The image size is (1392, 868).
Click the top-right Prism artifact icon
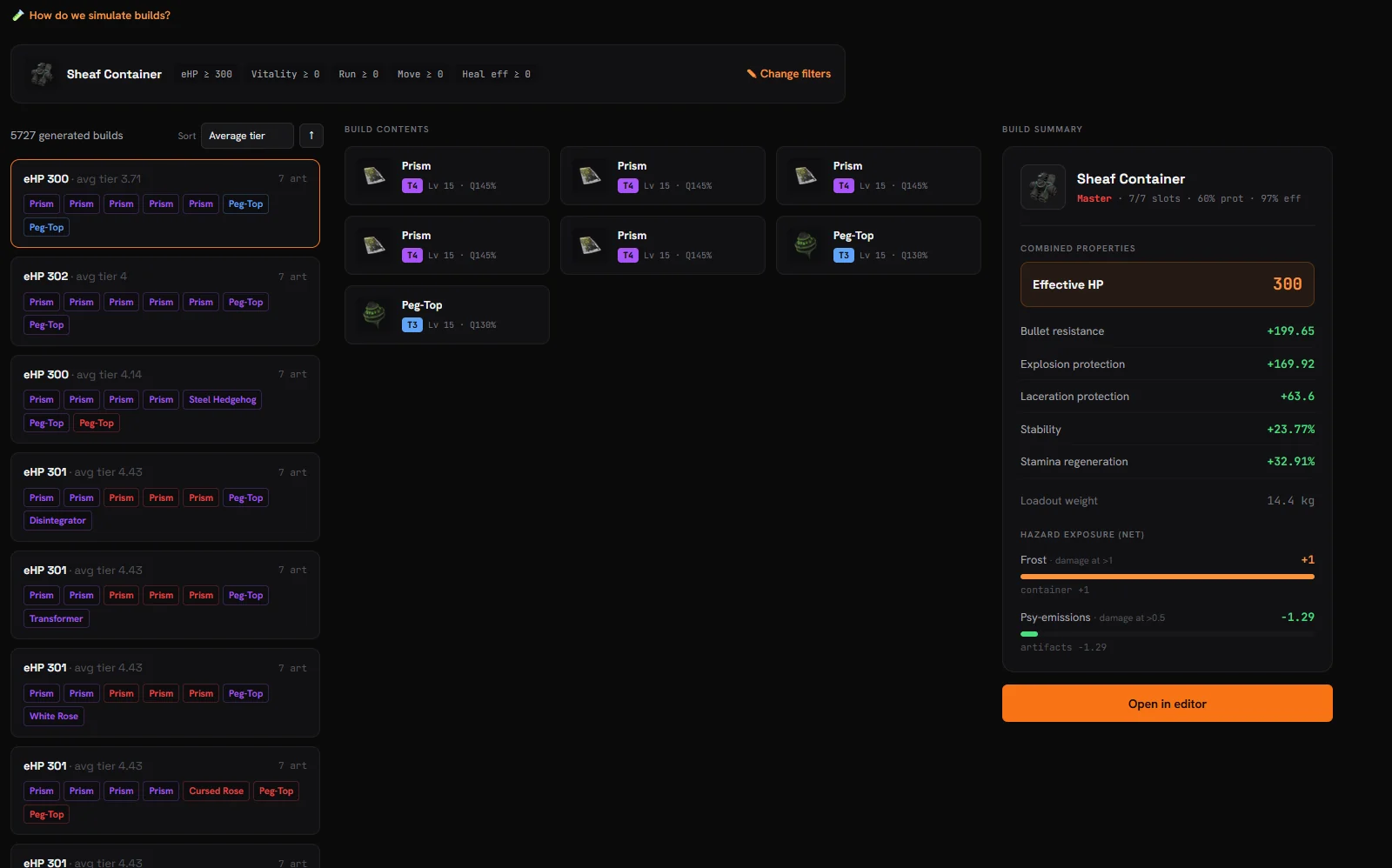[x=806, y=176]
